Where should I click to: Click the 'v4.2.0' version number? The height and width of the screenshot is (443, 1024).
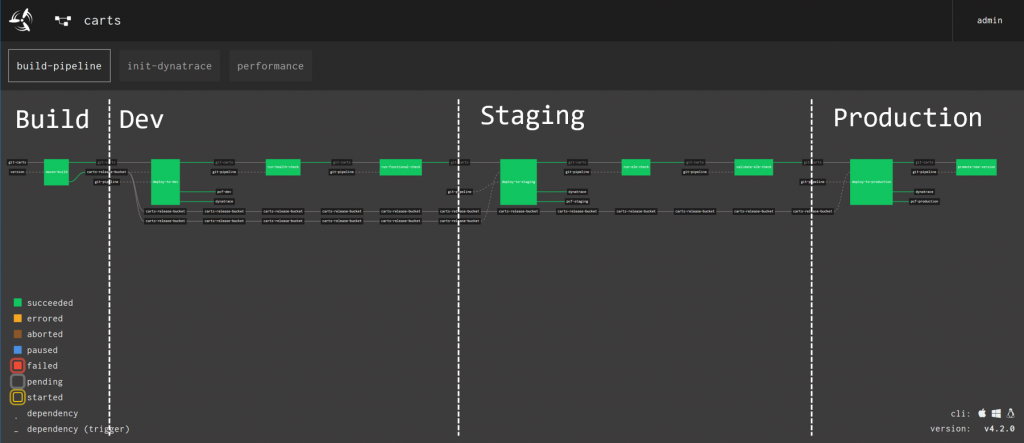(999, 429)
